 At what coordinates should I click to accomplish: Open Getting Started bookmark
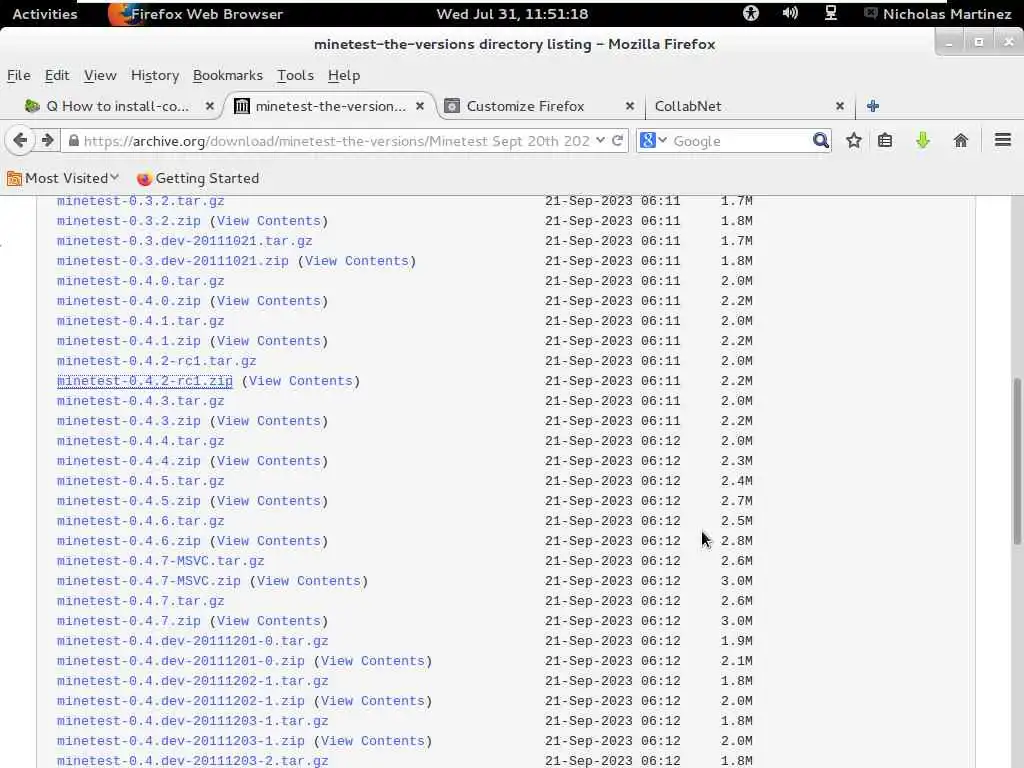coord(198,178)
